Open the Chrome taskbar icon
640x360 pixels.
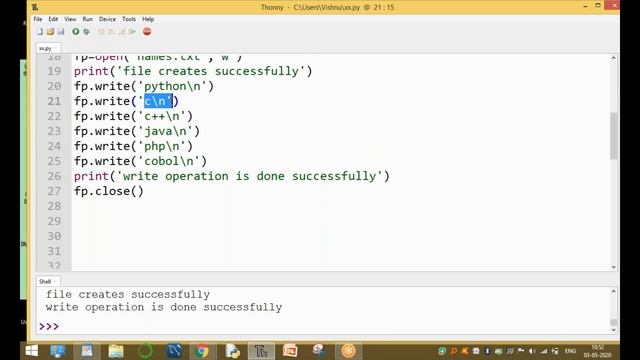(x=202, y=351)
